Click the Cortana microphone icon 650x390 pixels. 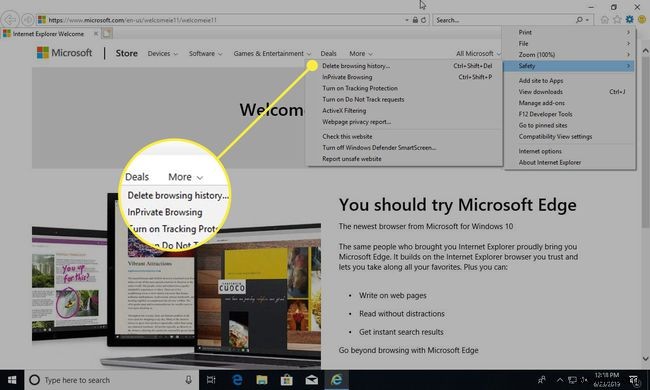tap(189, 380)
